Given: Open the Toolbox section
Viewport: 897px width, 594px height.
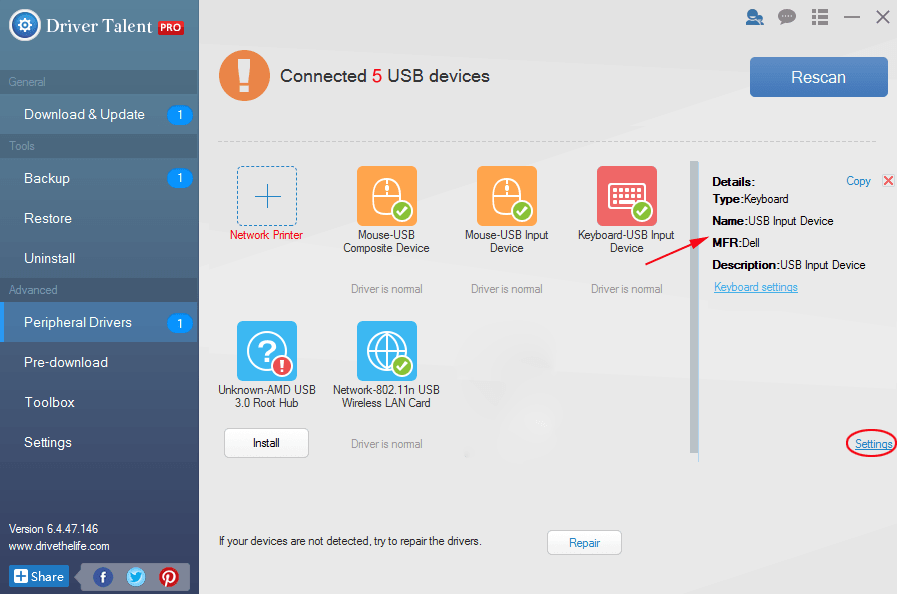Looking at the screenshot, I should coord(99,402).
